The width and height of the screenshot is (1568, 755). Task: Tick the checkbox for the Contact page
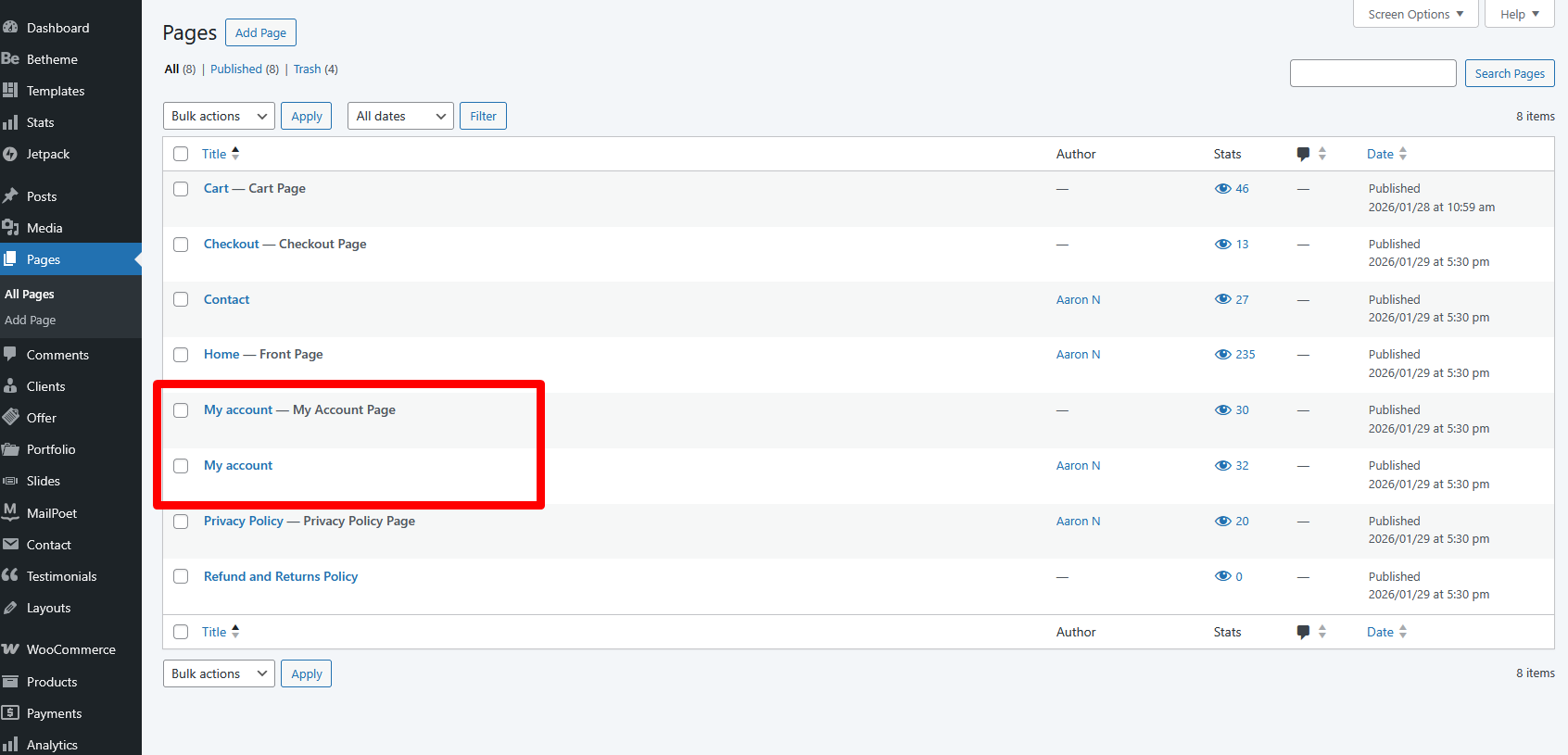pos(181,299)
